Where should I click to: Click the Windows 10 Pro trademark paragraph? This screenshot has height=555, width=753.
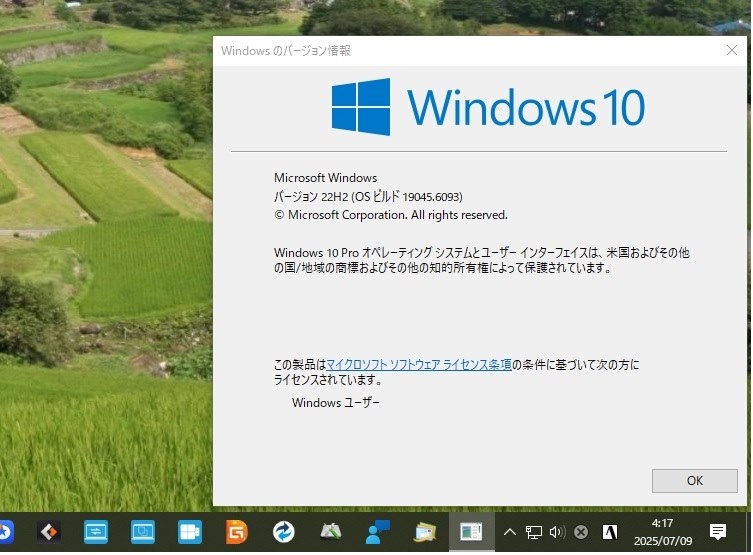click(x=482, y=260)
